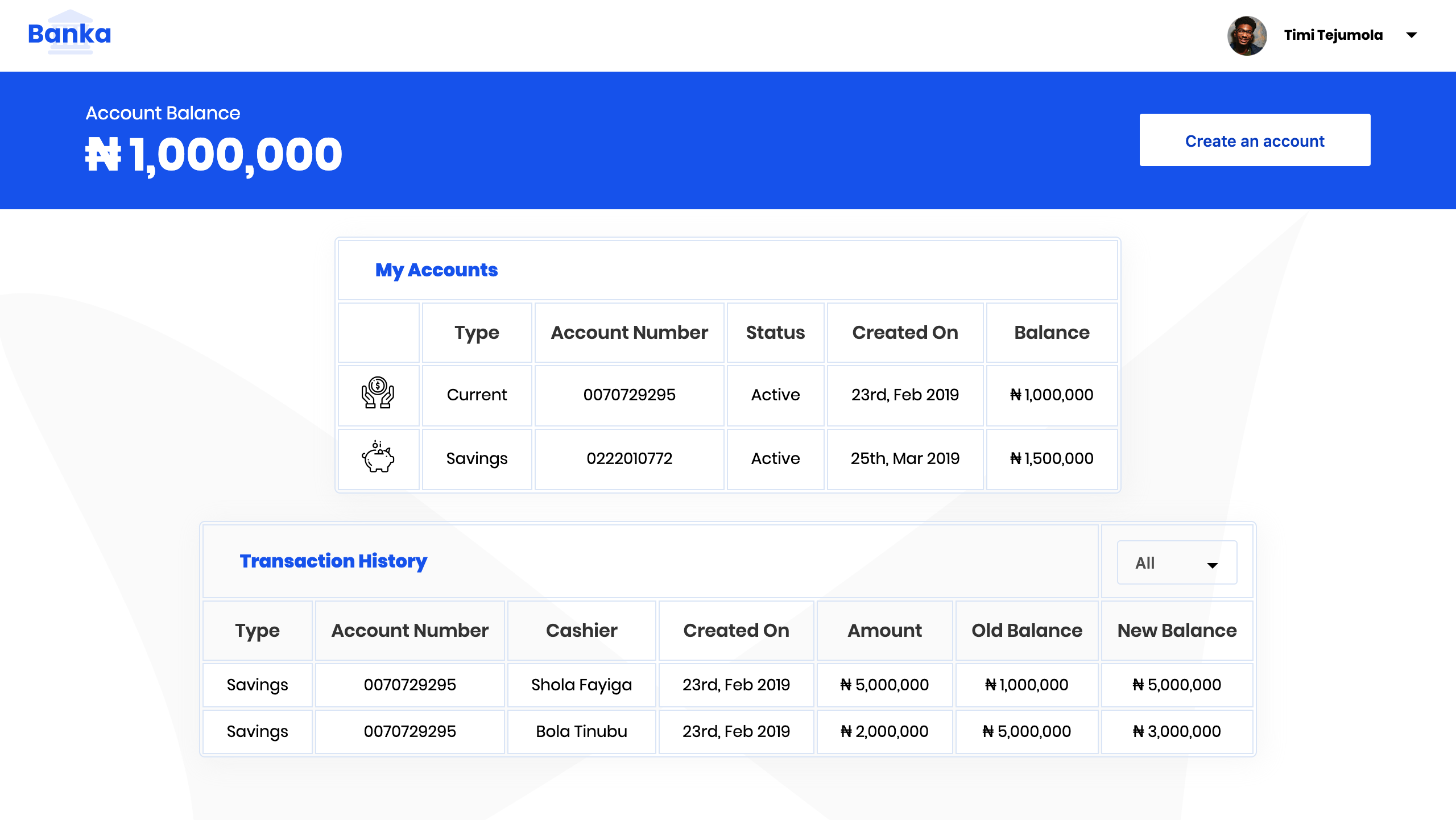
Task: Select the Shola Fayiga transaction row
Action: [x=581, y=685]
